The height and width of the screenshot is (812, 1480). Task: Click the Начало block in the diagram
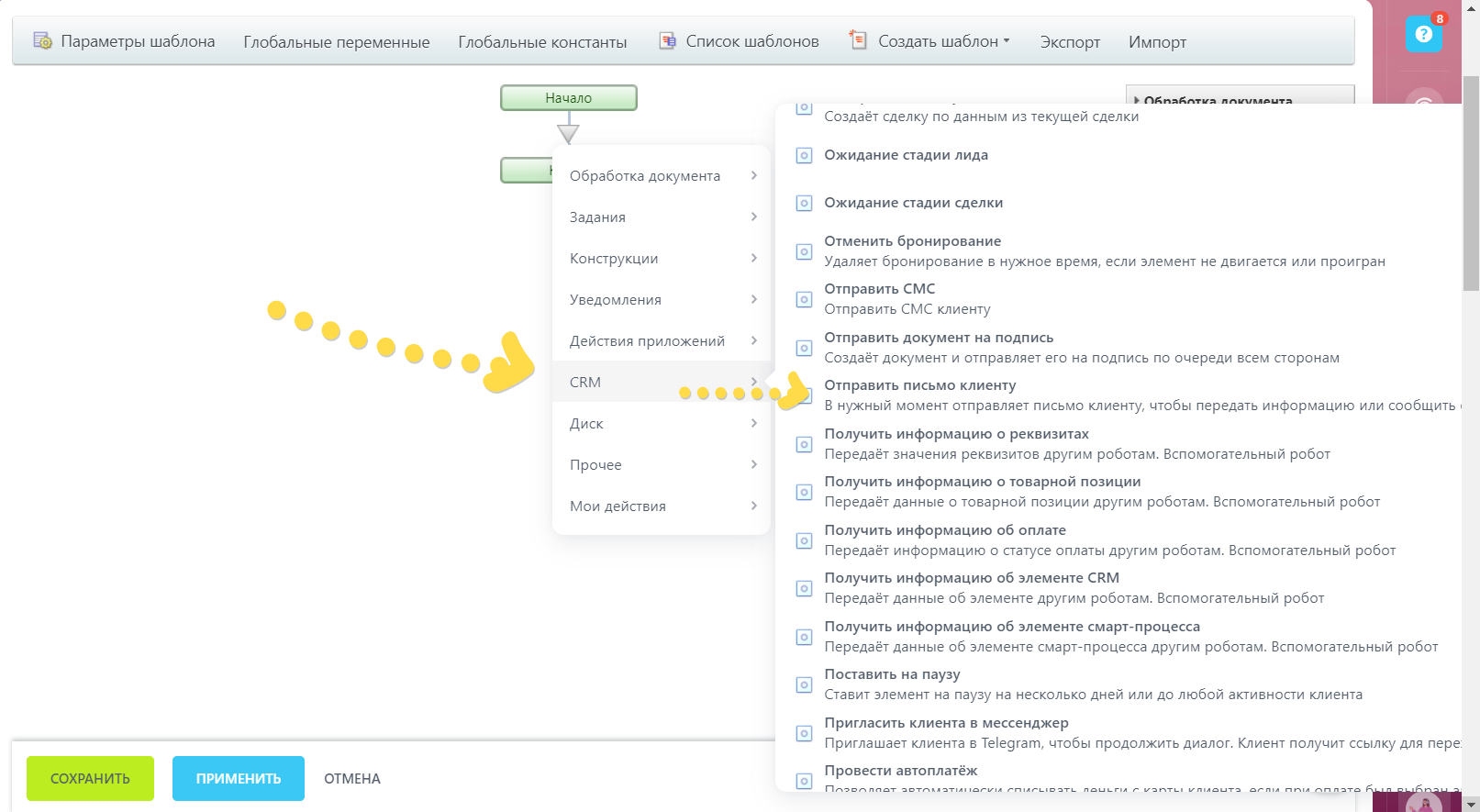tap(568, 98)
